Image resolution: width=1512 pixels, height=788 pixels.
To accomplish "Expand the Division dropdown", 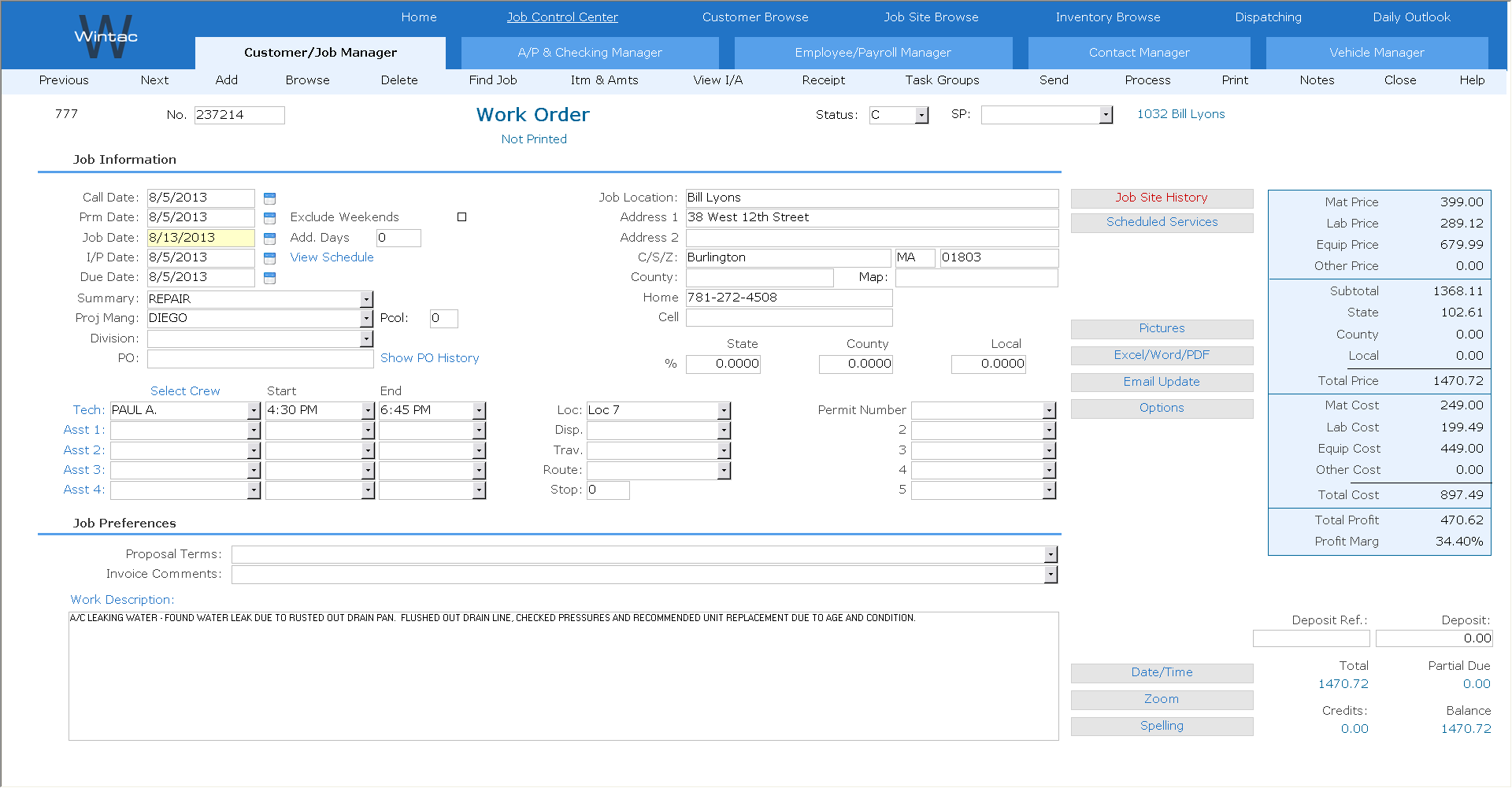I will (366, 339).
